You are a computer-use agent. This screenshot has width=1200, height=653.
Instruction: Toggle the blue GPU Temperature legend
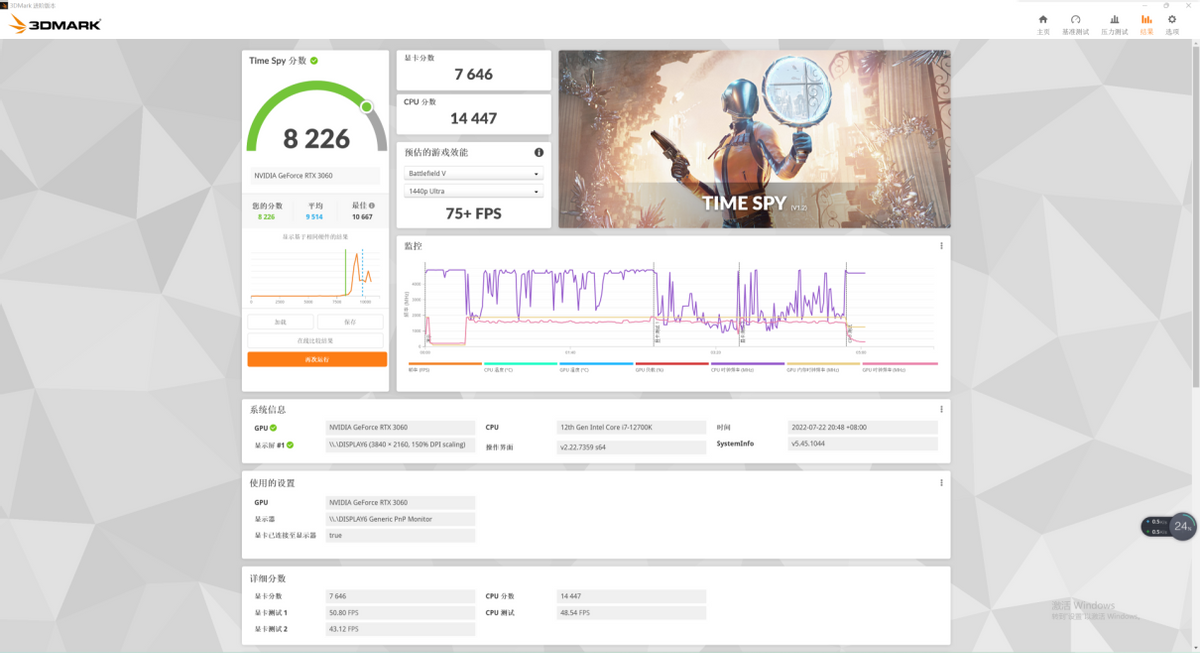pos(596,367)
